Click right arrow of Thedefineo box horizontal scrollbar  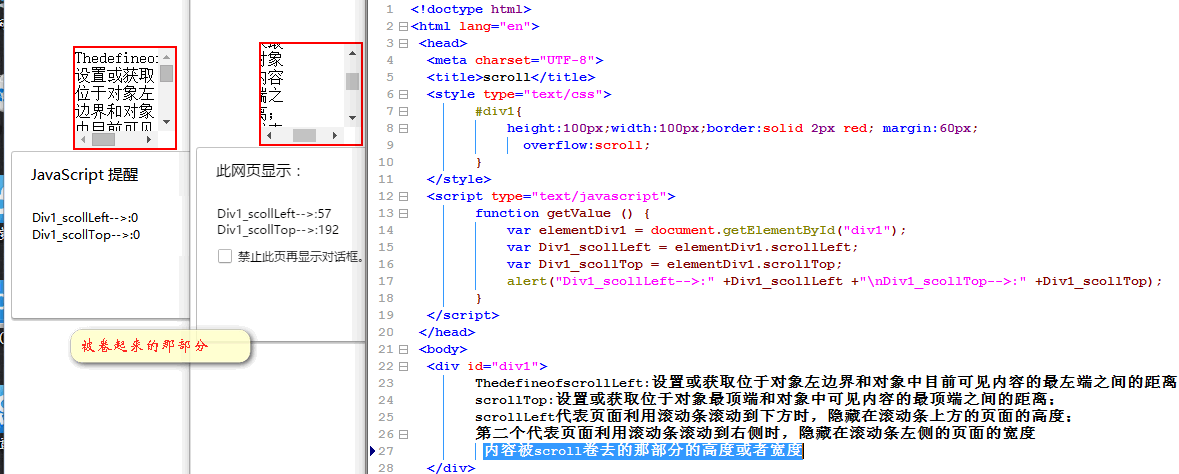coord(149,139)
